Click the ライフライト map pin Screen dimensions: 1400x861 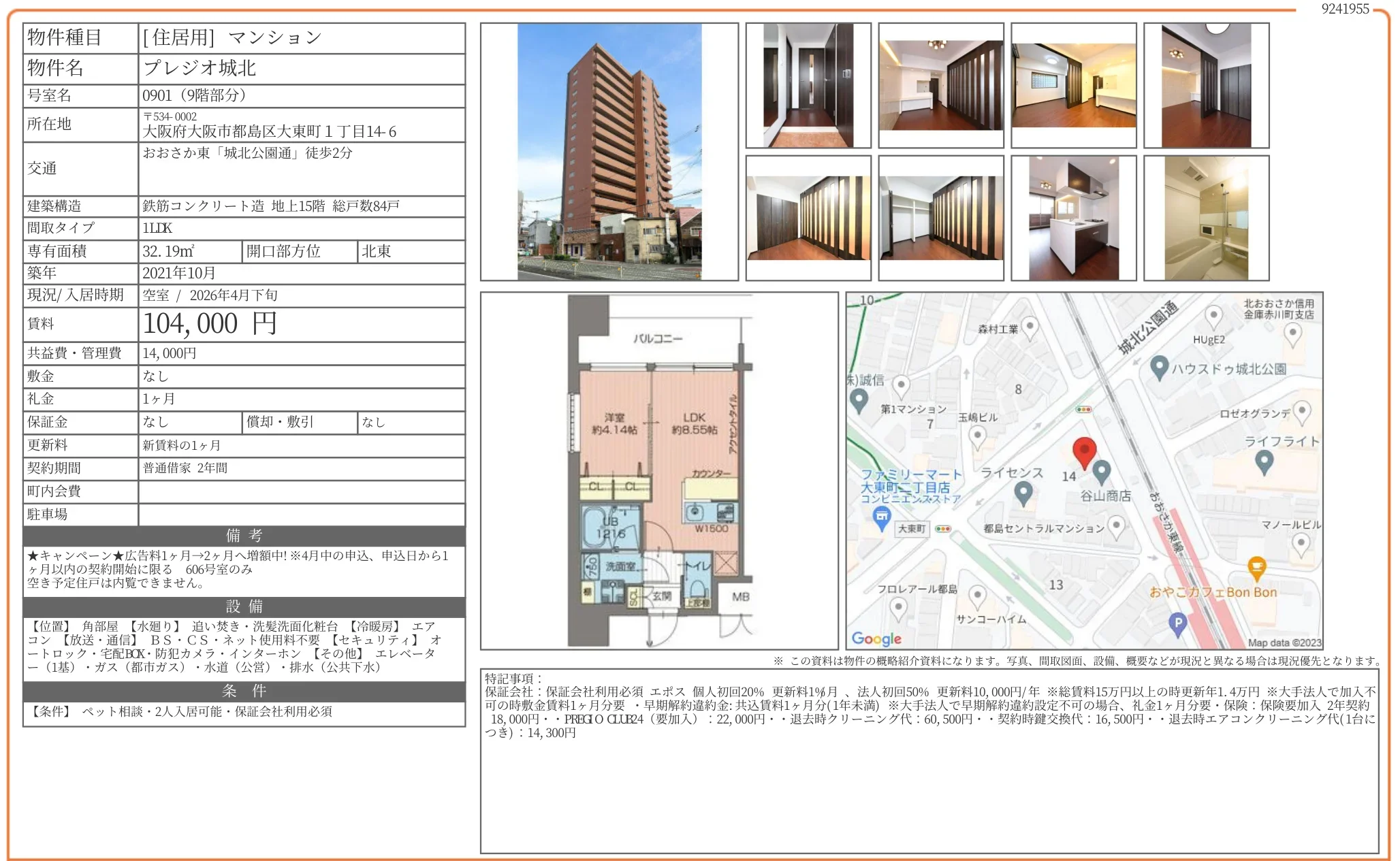(x=1264, y=461)
